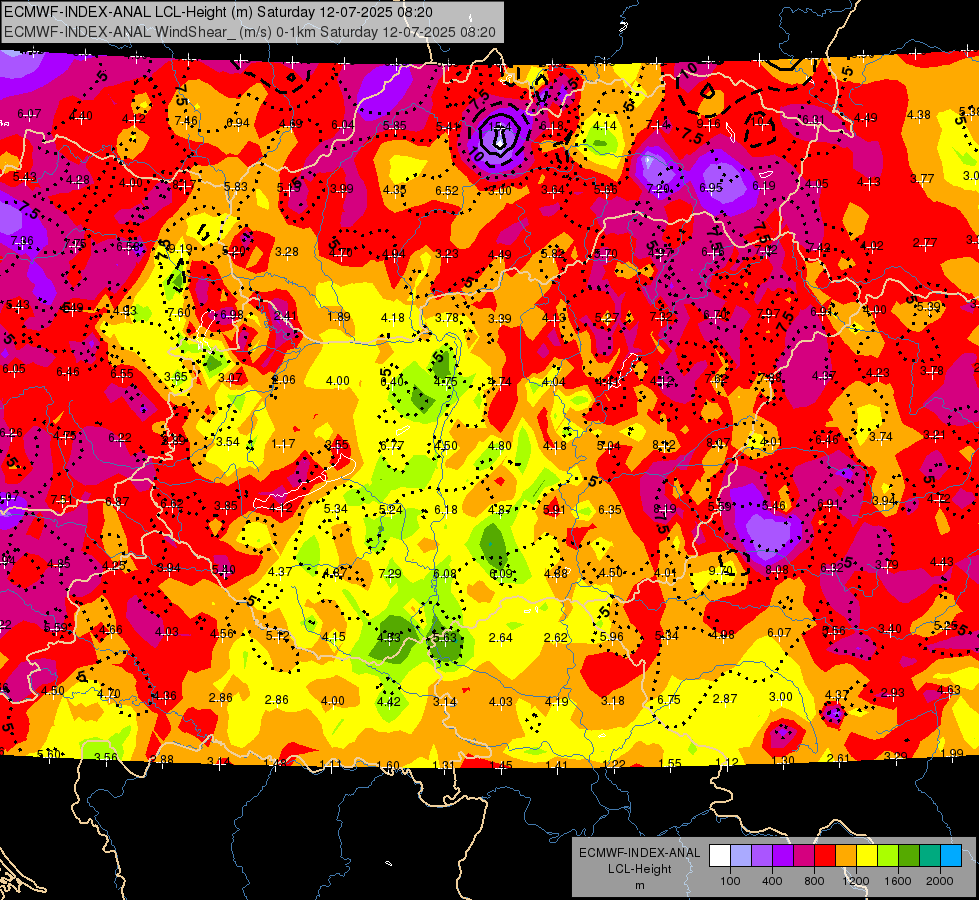979x900 pixels.
Task: Click the wind shear value '3.56'
Action: (x=106, y=758)
